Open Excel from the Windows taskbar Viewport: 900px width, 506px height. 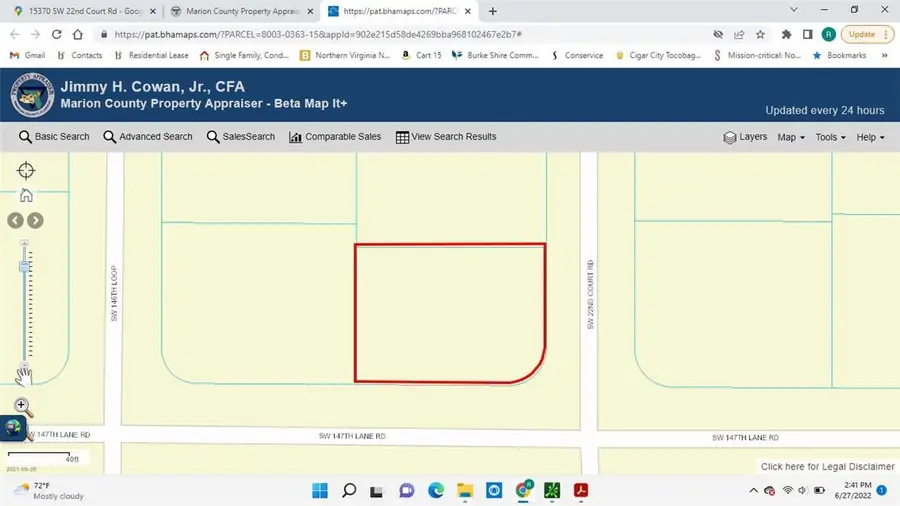(x=552, y=490)
